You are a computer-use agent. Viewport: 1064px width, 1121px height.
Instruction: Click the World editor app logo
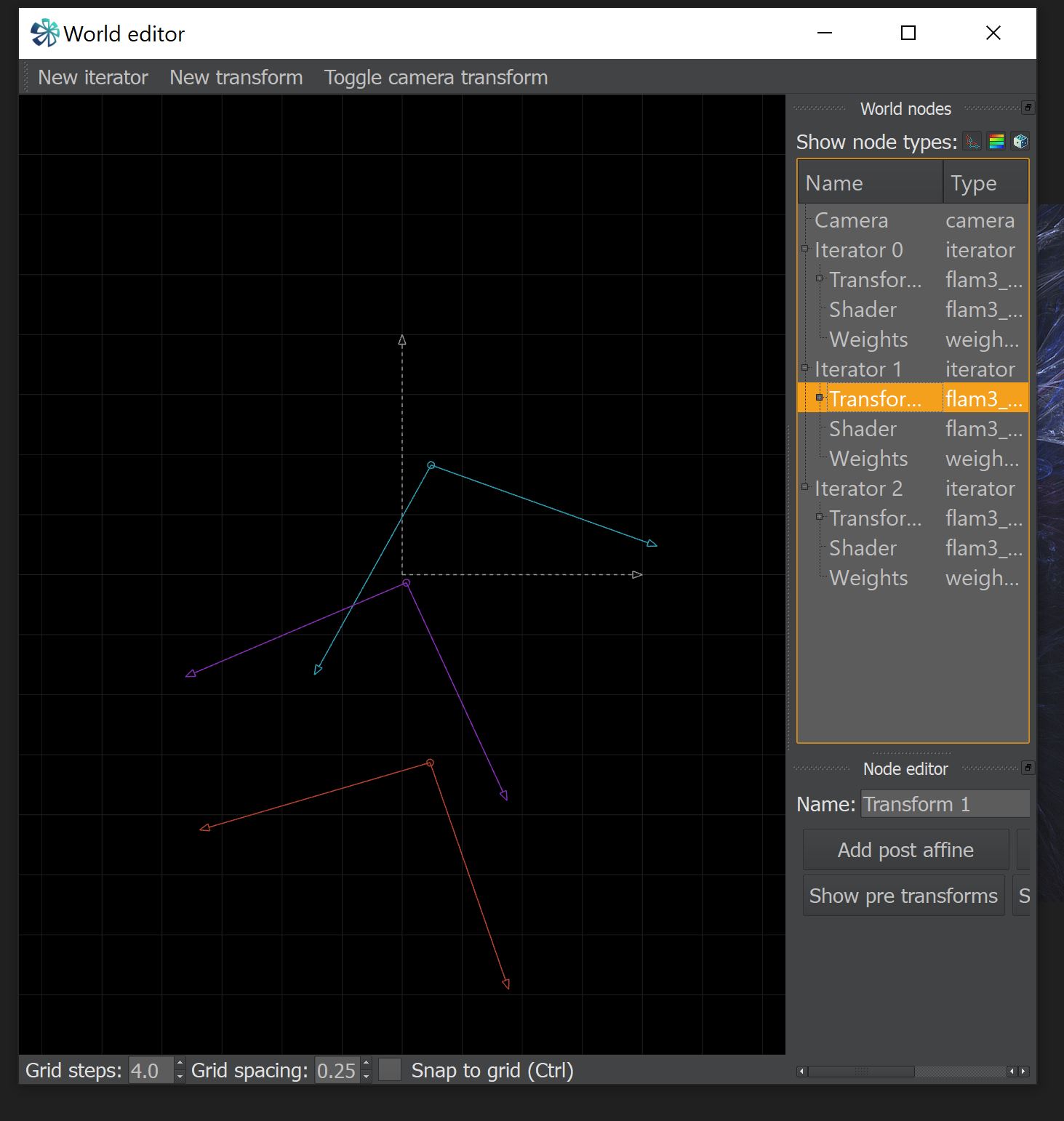click(x=44, y=33)
